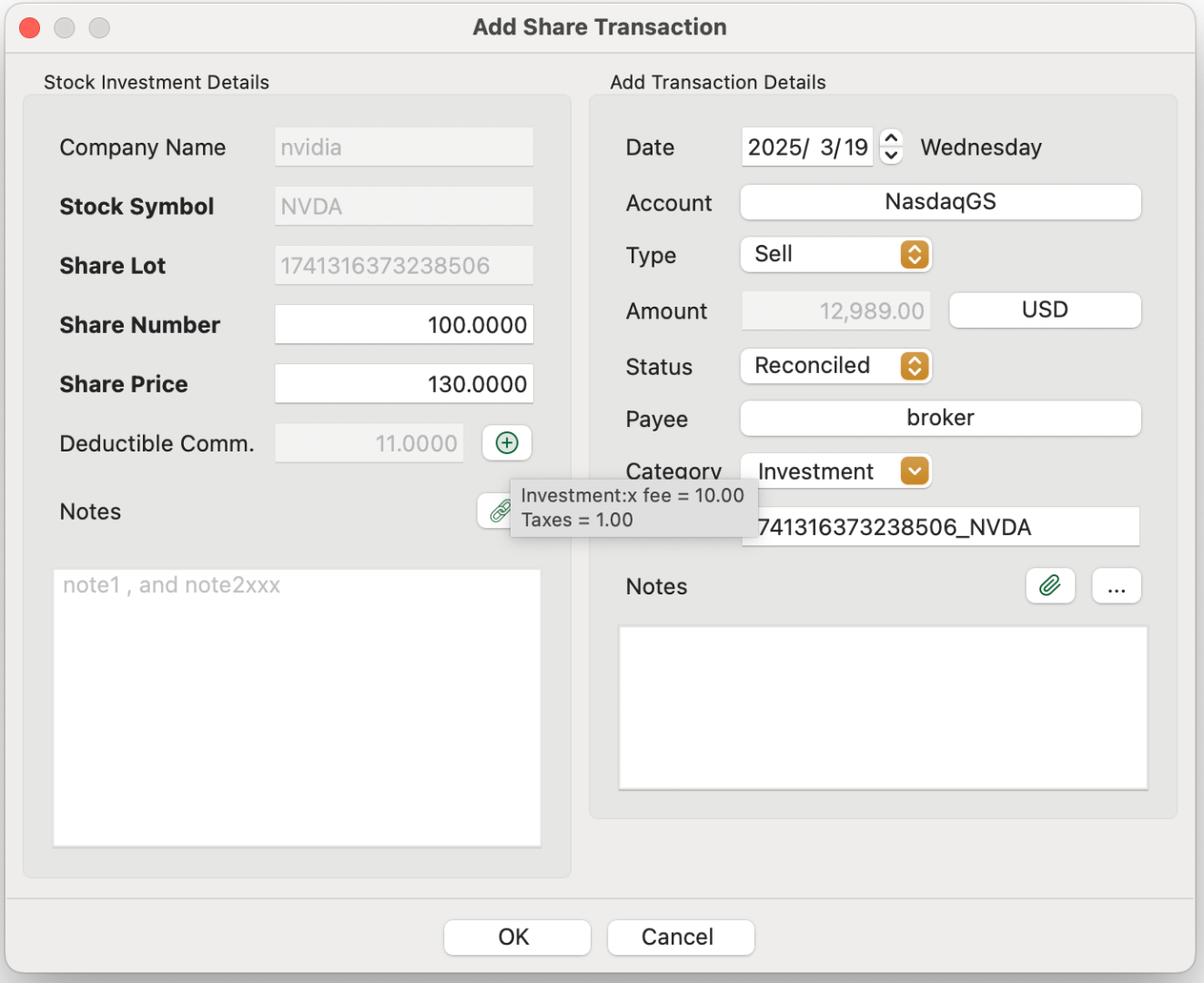Focus the Share Price field
This screenshot has height=983, width=1204.
pyautogui.click(x=404, y=384)
